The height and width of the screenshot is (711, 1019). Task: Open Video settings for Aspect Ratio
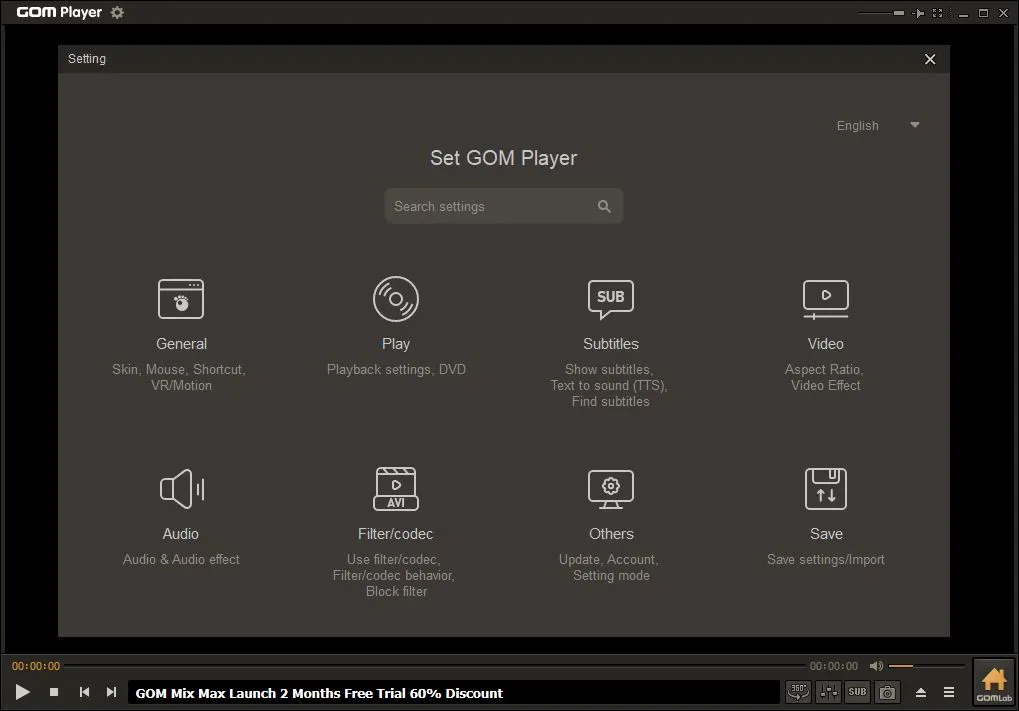(x=825, y=299)
